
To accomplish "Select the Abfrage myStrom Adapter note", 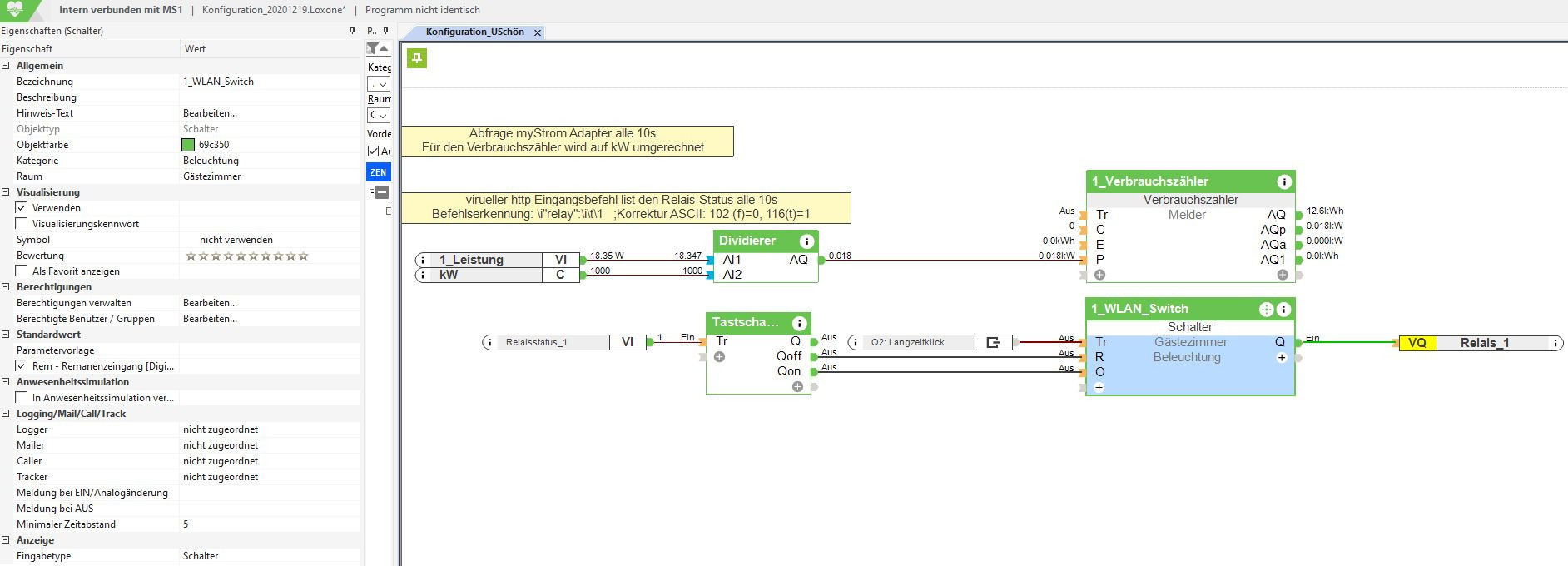I will [x=568, y=141].
